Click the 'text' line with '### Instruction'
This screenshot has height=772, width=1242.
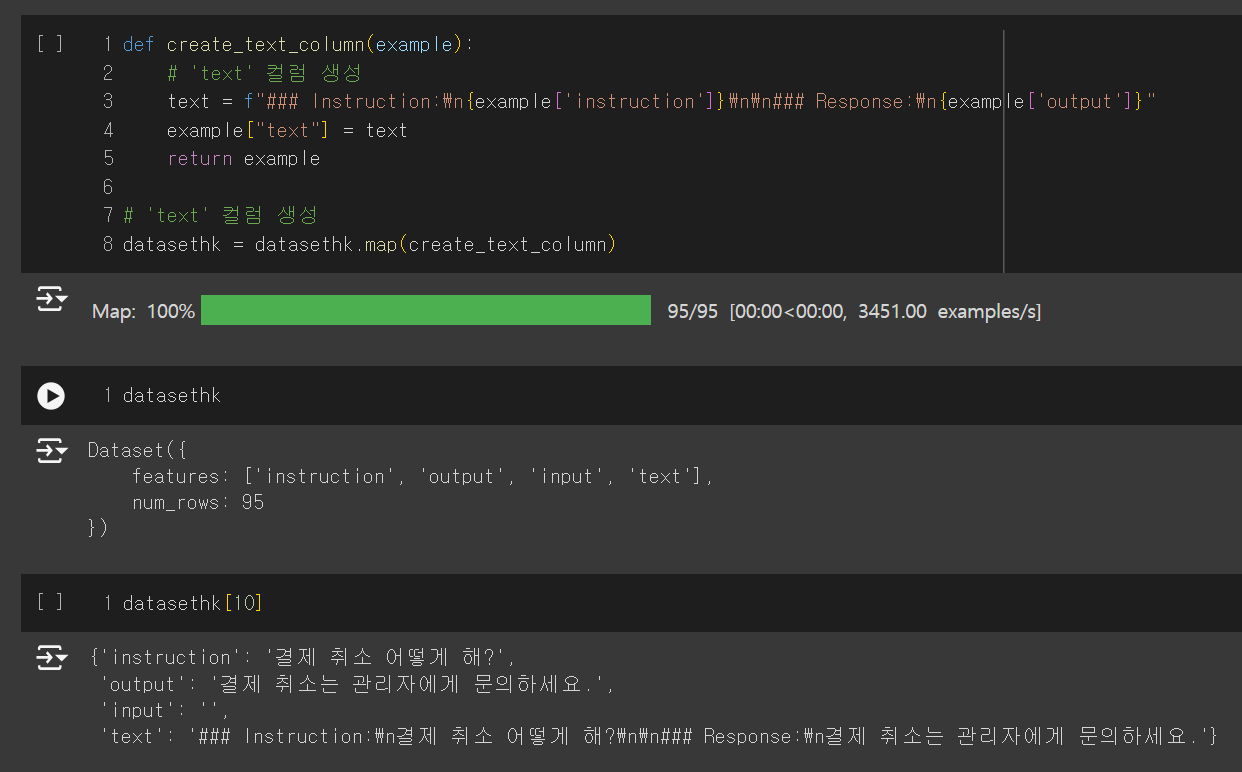[659, 736]
